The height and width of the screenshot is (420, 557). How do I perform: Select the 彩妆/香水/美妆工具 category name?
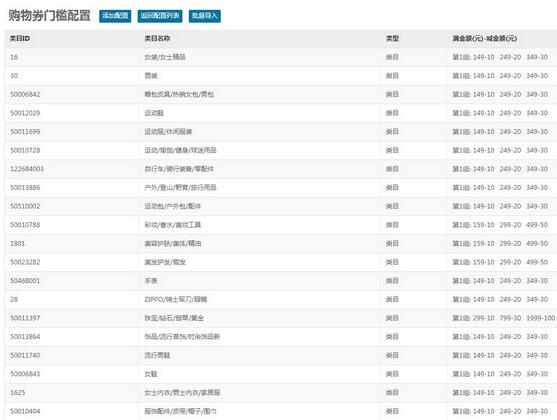[x=173, y=225]
